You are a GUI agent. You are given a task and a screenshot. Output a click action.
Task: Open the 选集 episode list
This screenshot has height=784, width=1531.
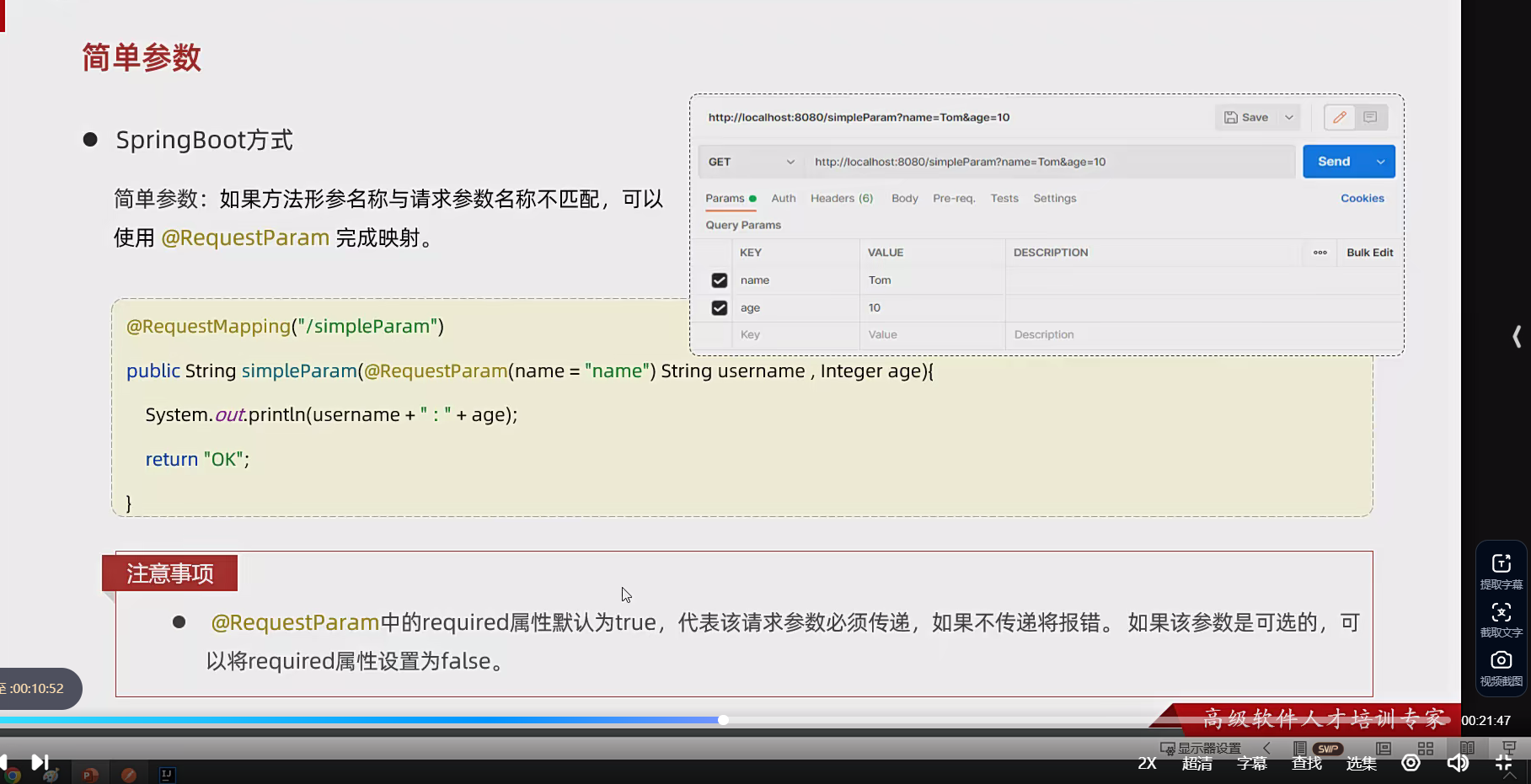(1362, 764)
